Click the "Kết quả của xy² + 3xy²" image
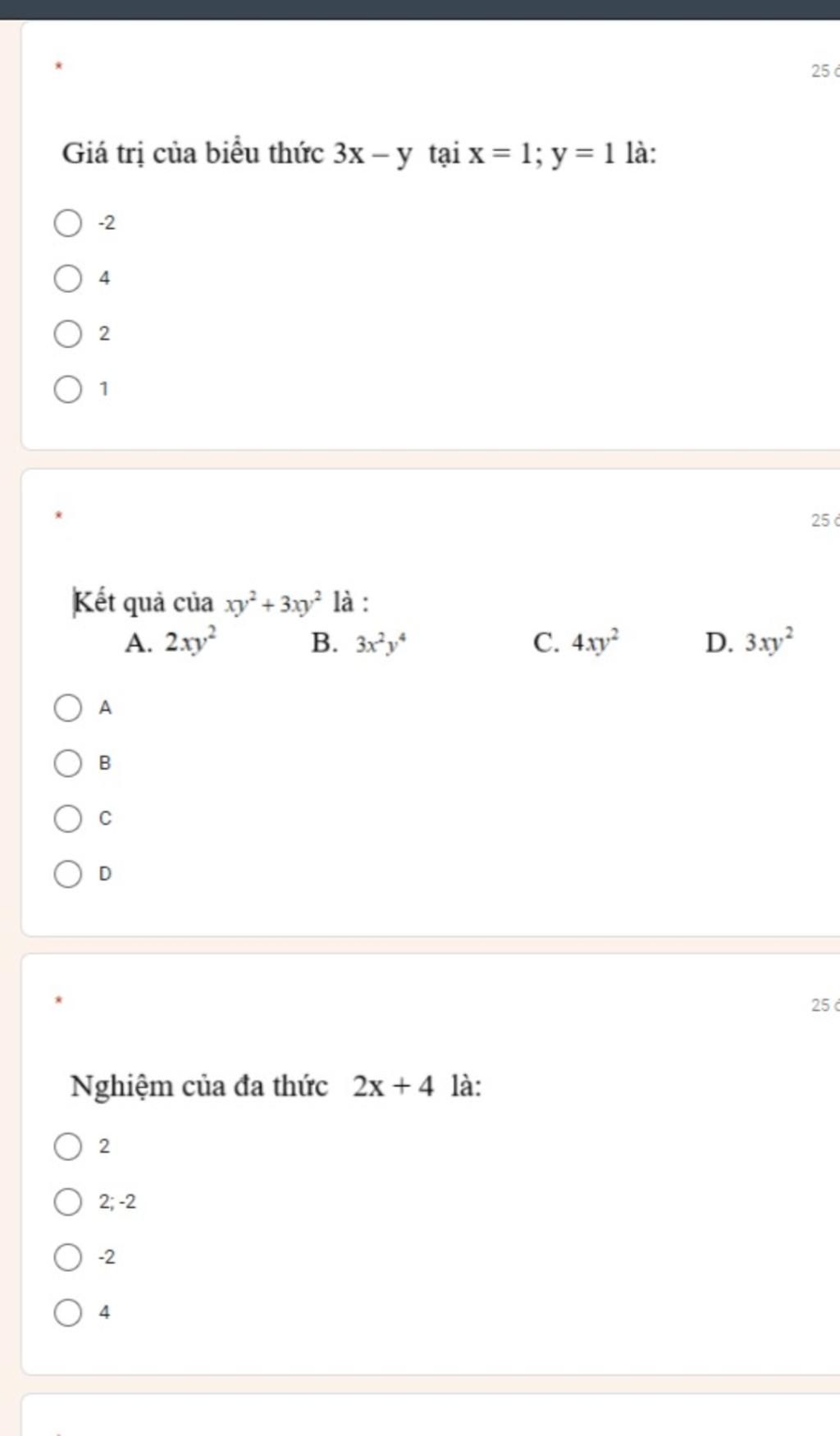The height and width of the screenshot is (1436, 840). point(433,622)
